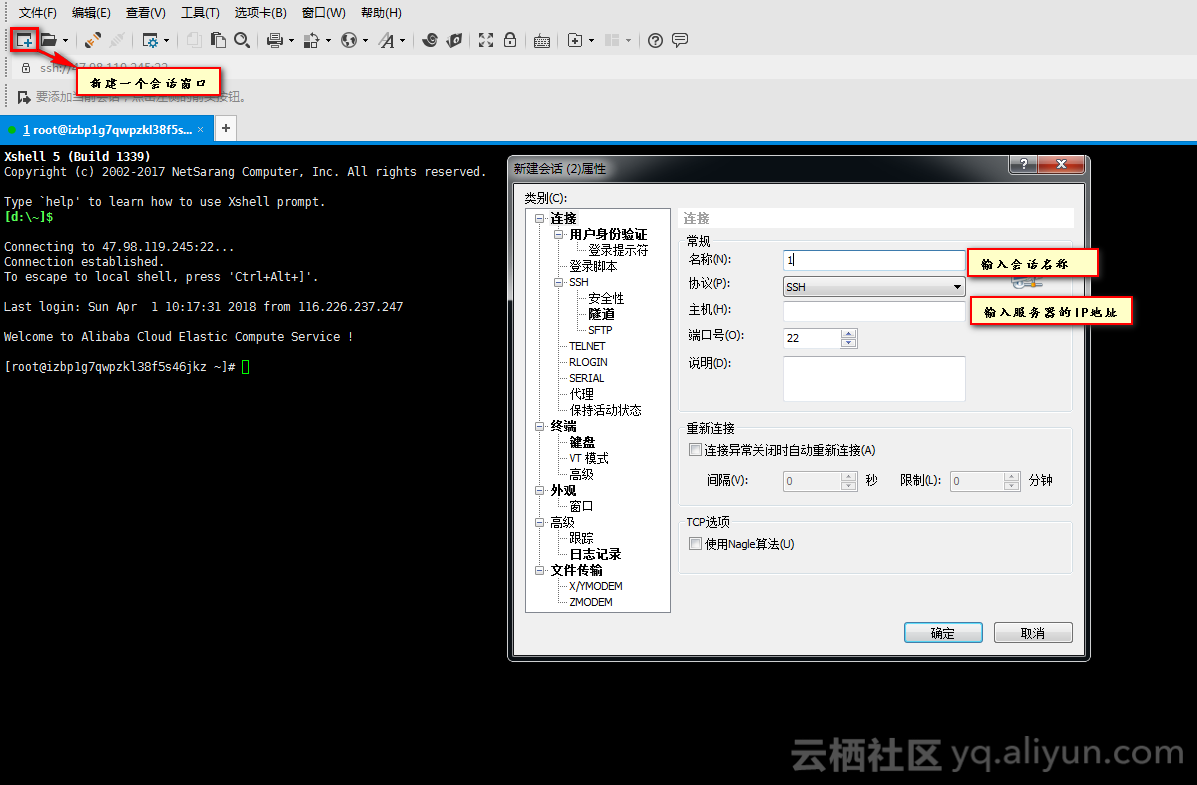Click the add current session arrow icon
The image size is (1197, 785).
(x=24, y=97)
